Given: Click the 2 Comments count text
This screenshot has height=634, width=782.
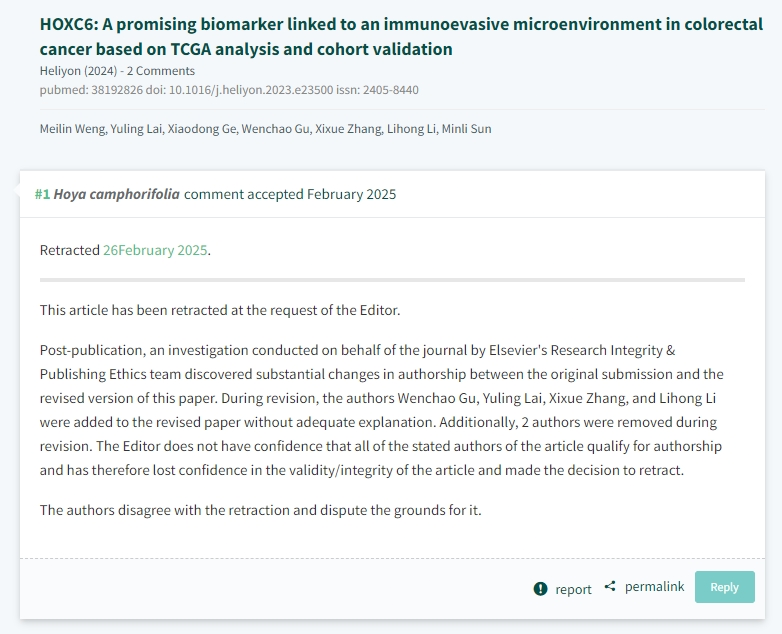Looking at the screenshot, I should (161, 71).
